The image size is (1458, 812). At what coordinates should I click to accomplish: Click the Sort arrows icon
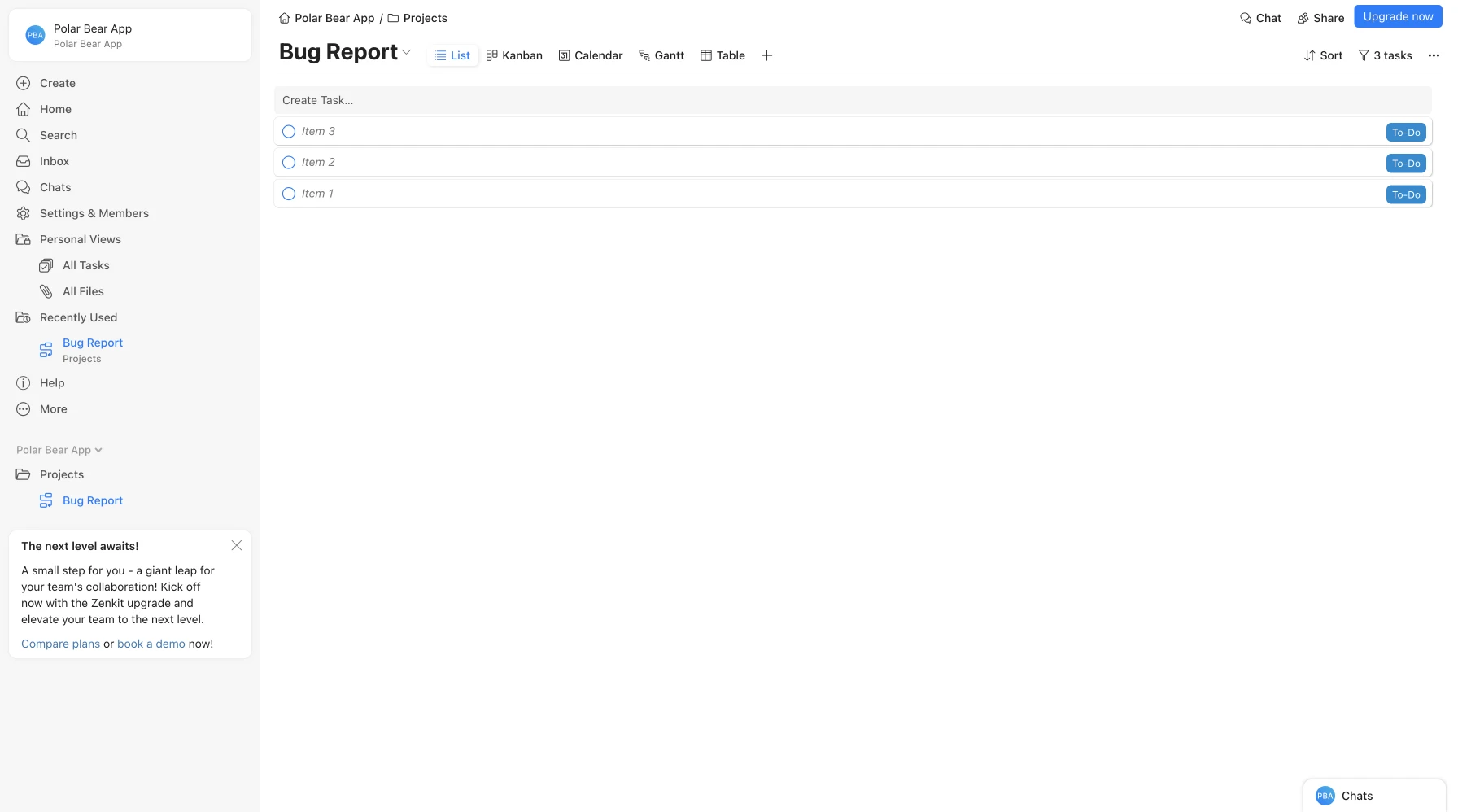pos(1309,55)
